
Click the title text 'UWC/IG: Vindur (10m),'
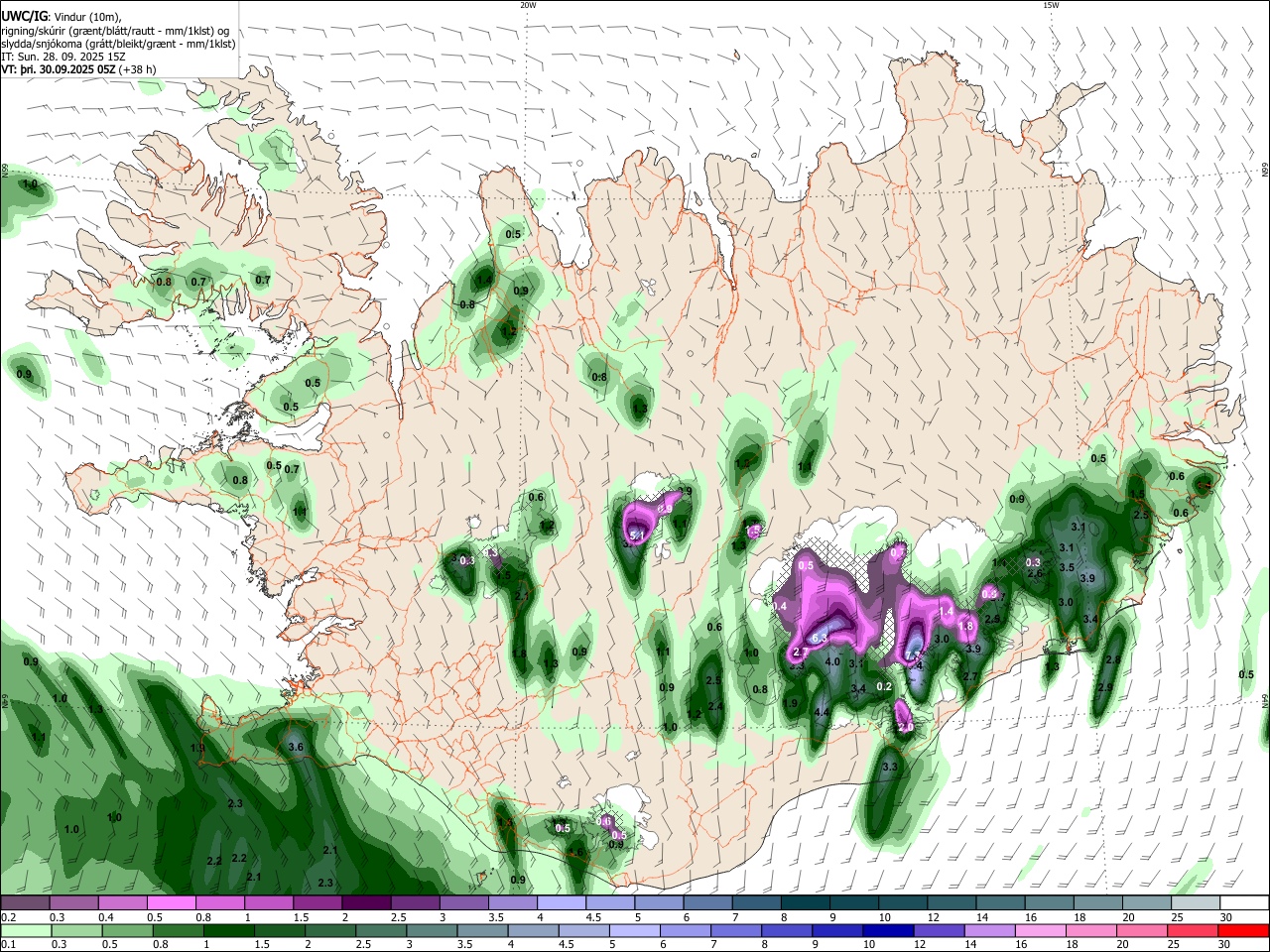[63, 17]
